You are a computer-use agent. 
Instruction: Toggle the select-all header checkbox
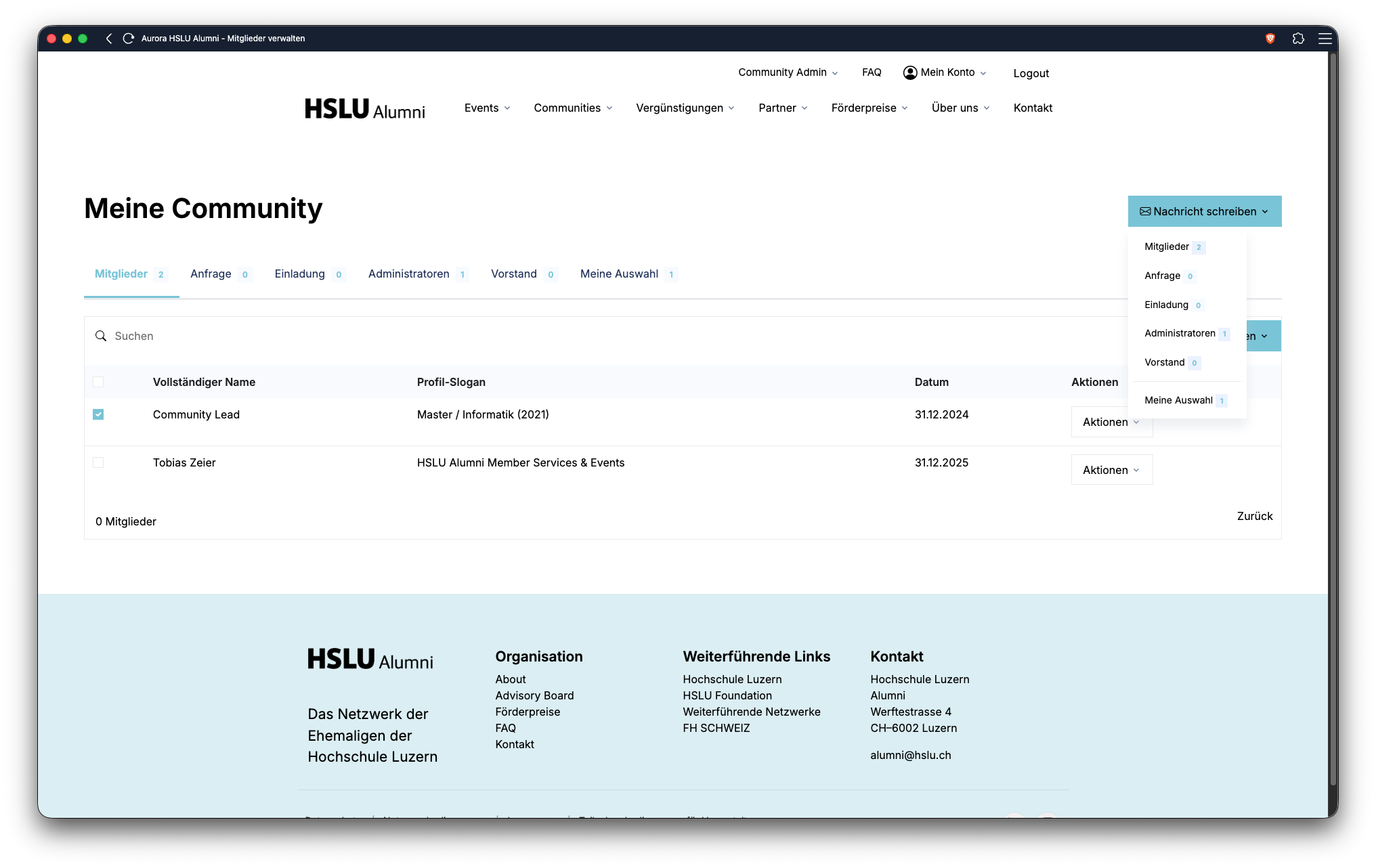(98, 382)
